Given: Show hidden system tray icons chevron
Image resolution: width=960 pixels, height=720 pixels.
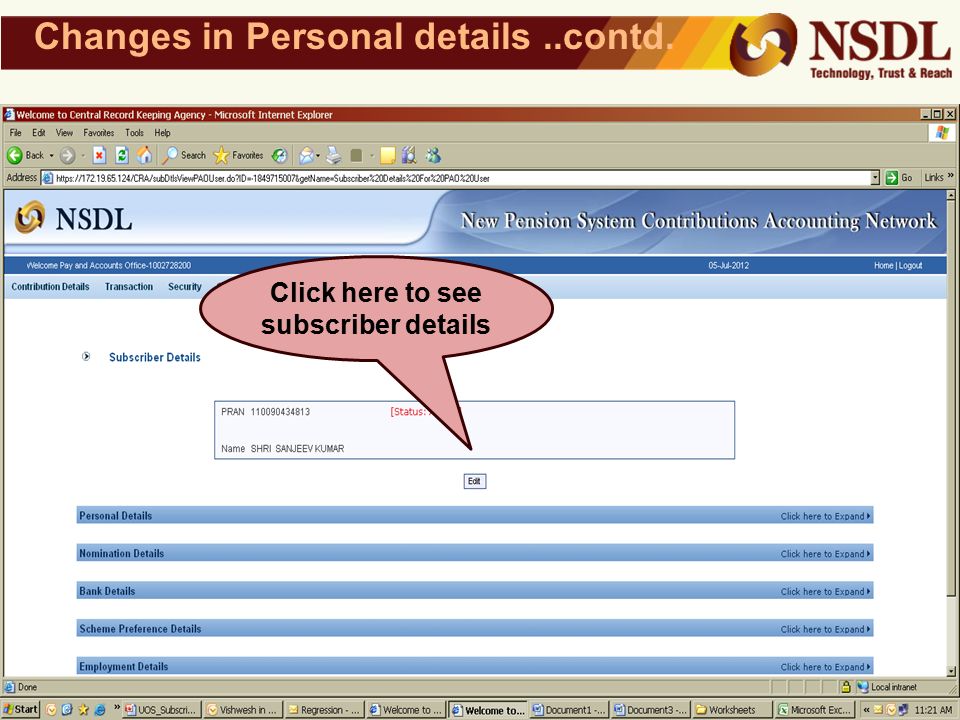Looking at the screenshot, I should click(866, 710).
